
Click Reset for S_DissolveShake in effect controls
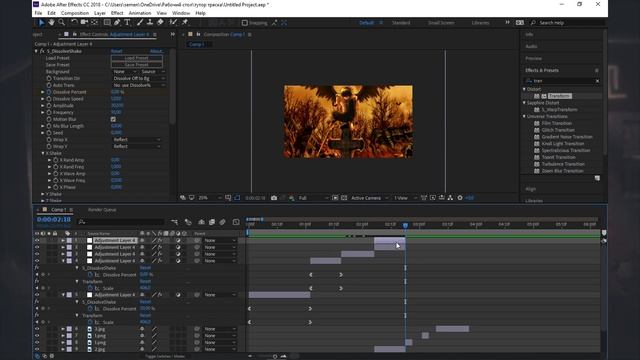coord(116,51)
